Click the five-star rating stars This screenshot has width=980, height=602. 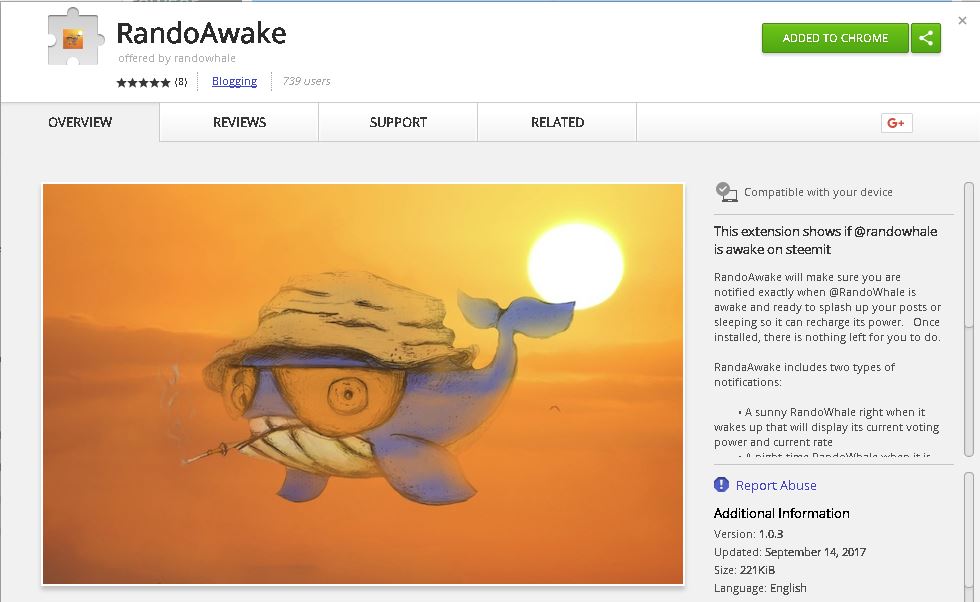[x=143, y=83]
